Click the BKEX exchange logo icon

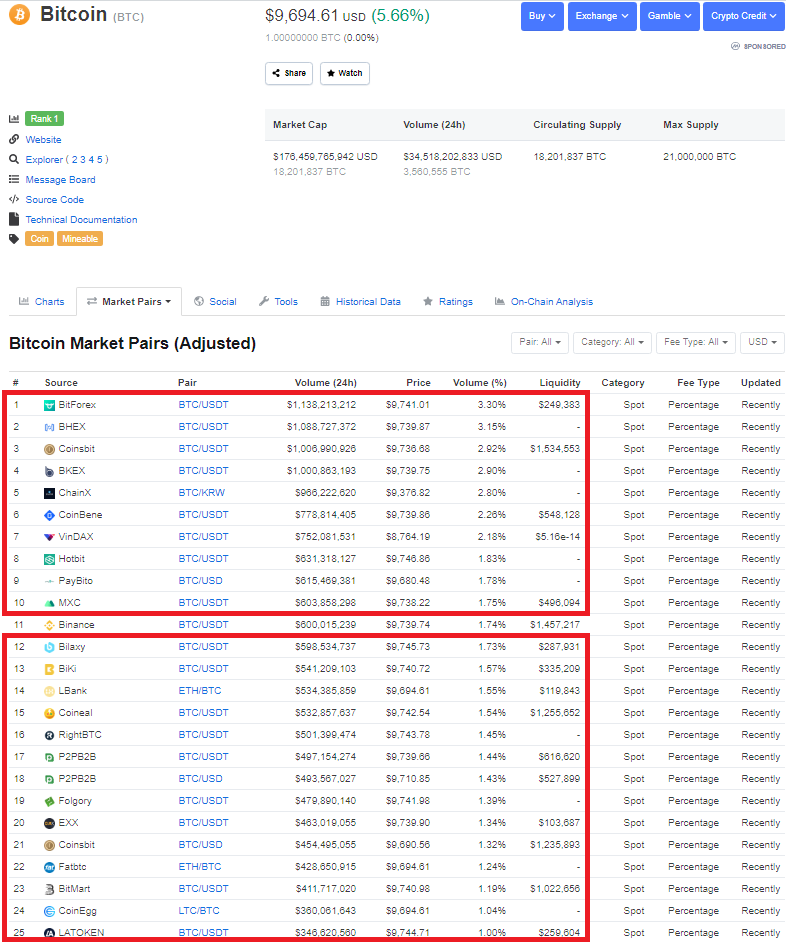[x=49, y=472]
